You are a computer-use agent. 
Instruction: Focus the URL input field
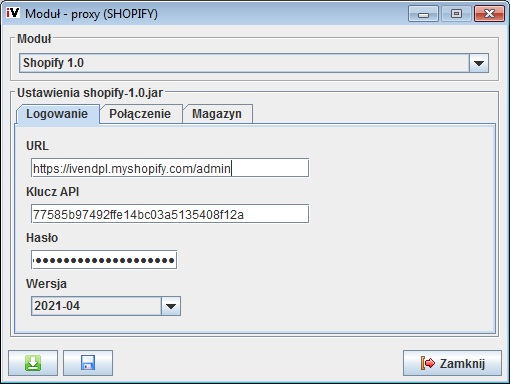pos(170,168)
